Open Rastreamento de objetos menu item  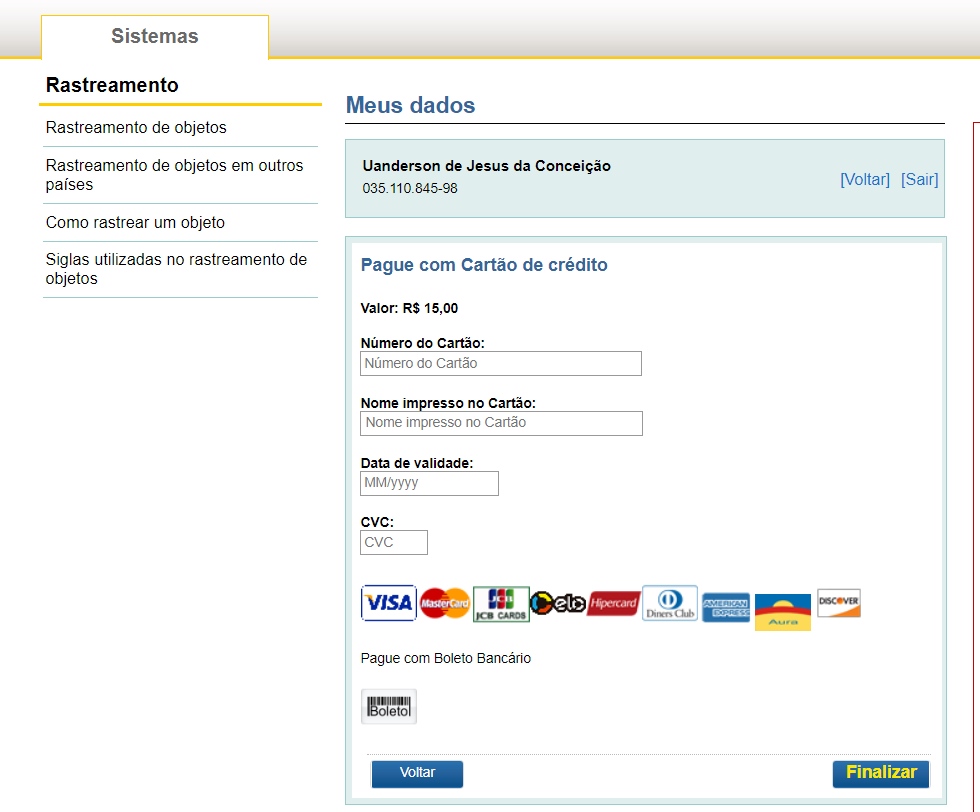(x=136, y=128)
